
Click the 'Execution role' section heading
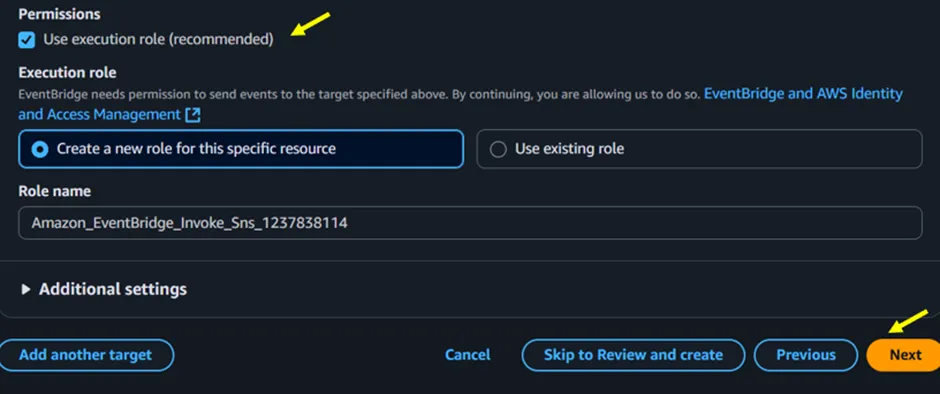tap(67, 73)
